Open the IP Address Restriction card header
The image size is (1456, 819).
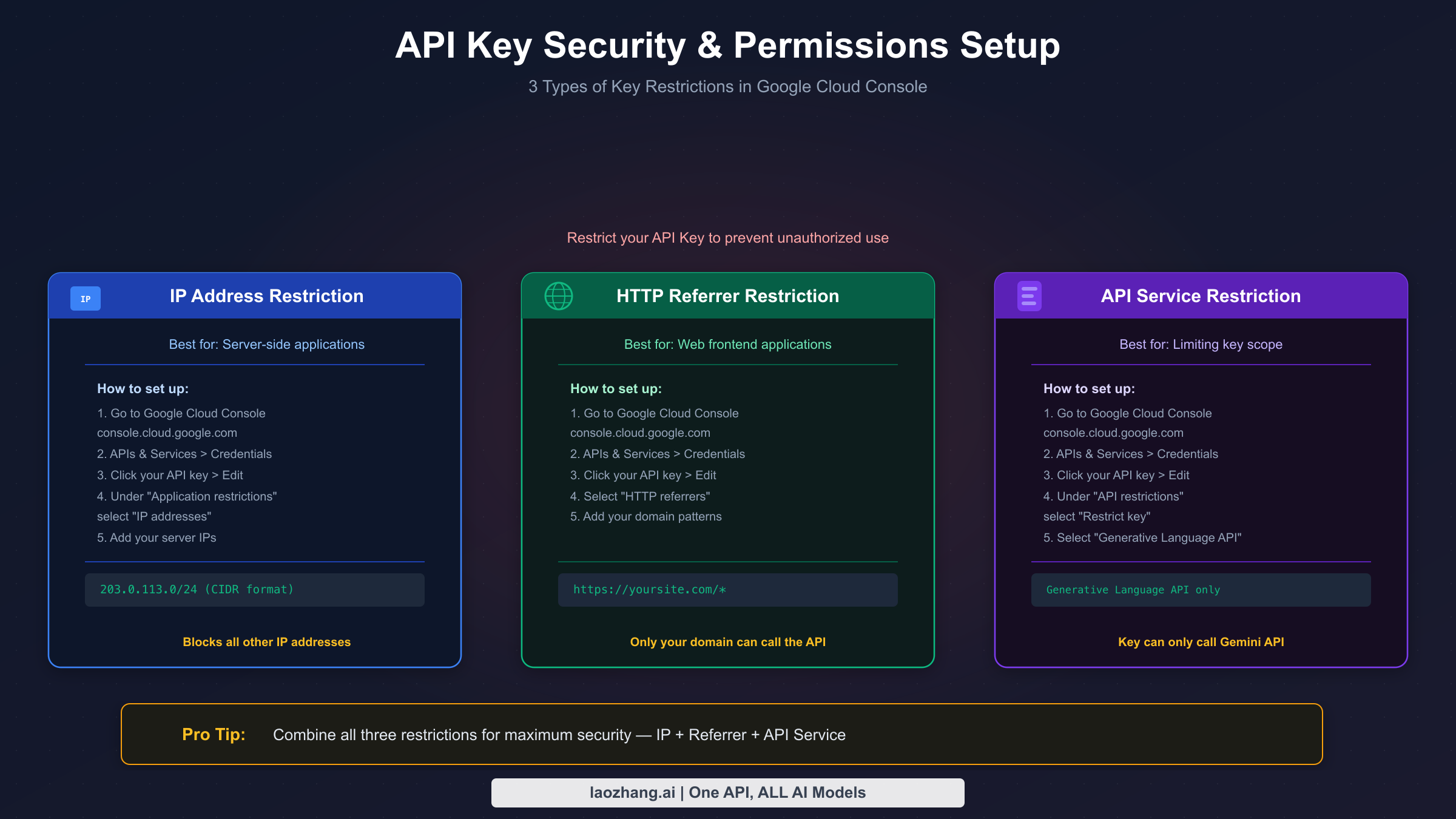(266, 295)
